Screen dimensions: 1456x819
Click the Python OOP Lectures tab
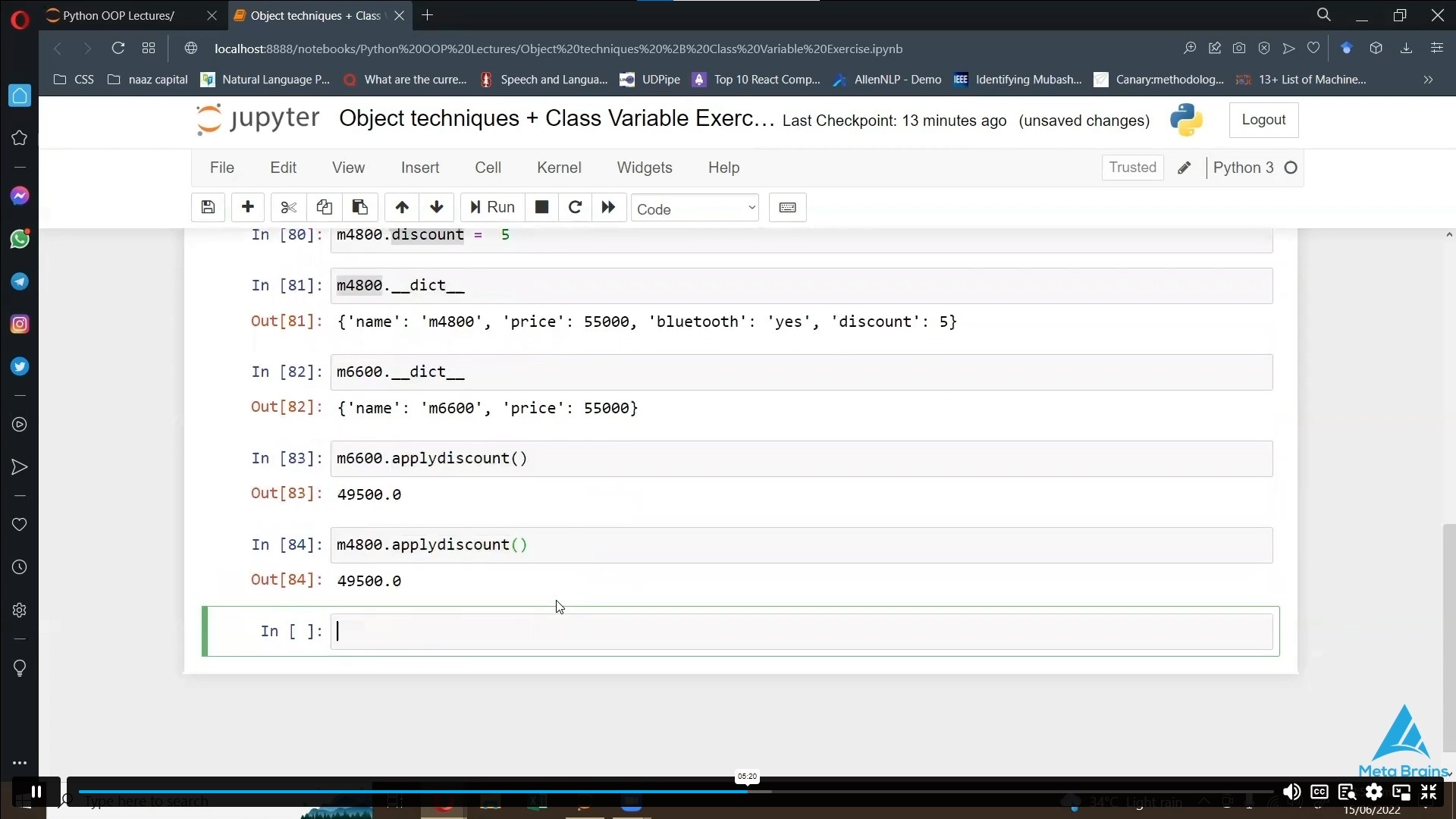pyautogui.click(x=118, y=16)
